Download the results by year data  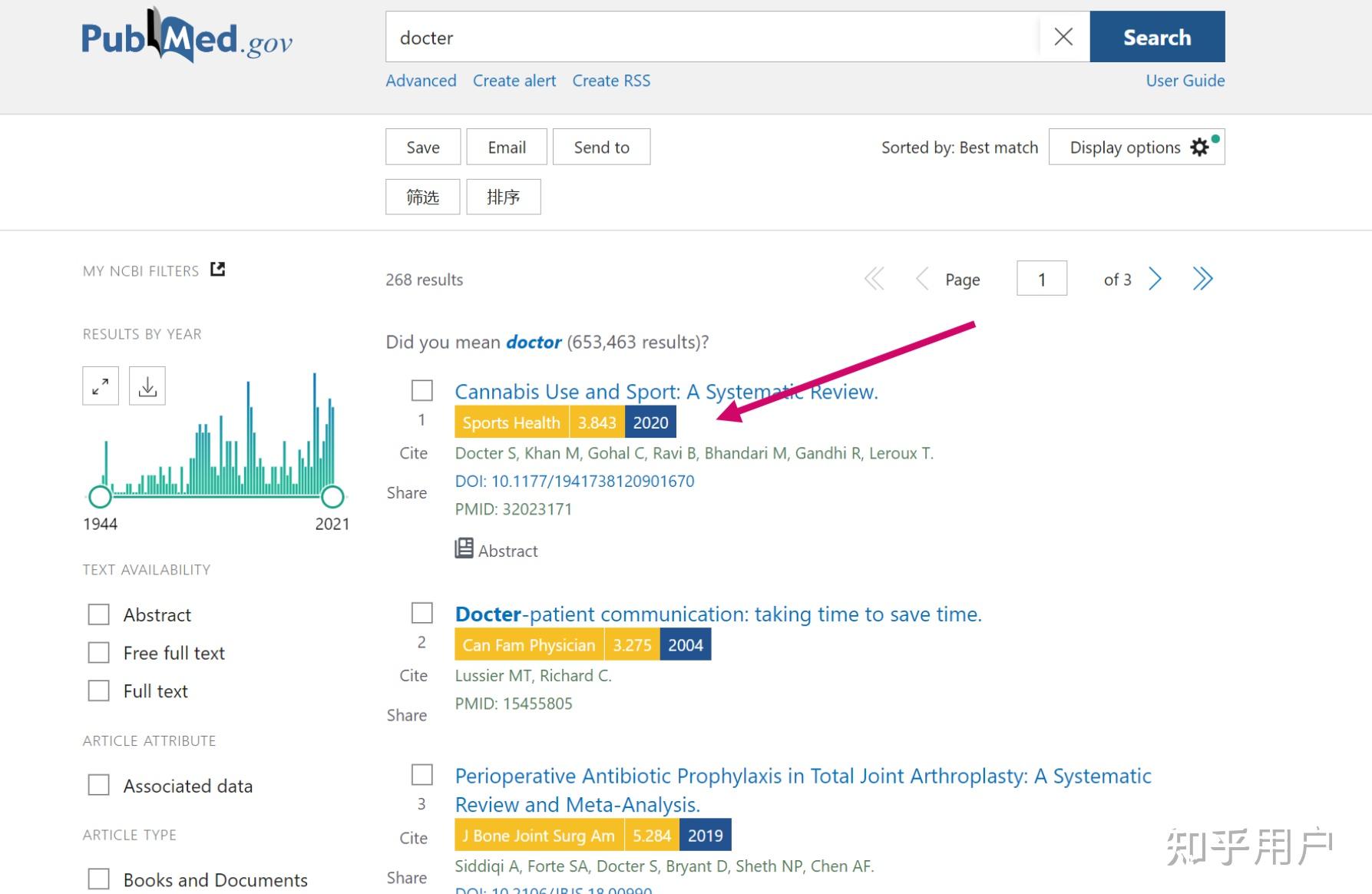tap(147, 386)
